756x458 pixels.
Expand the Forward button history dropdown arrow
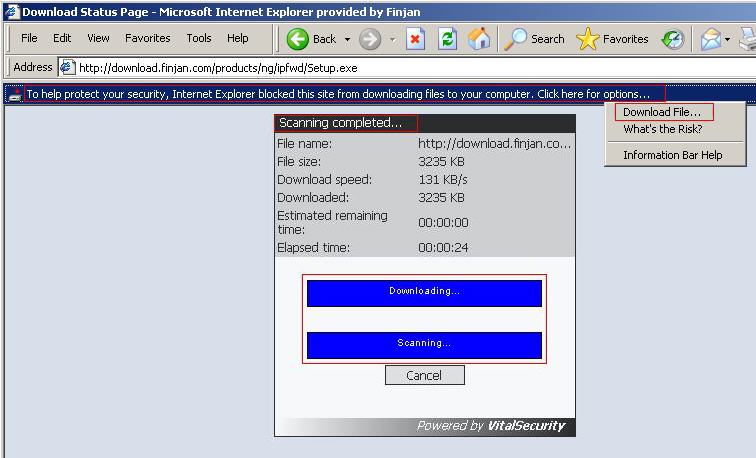[392, 40]
